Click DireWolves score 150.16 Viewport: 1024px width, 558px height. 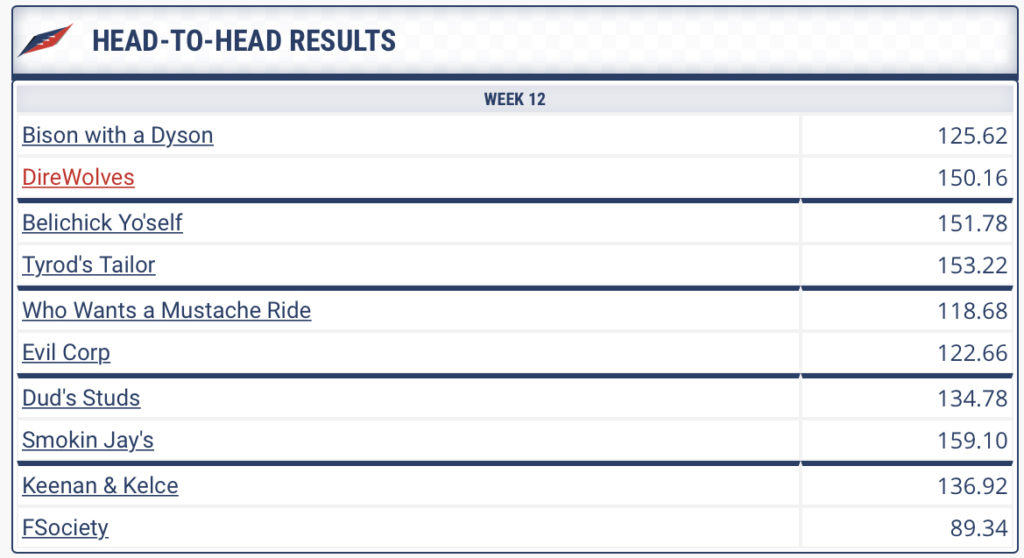972,178
